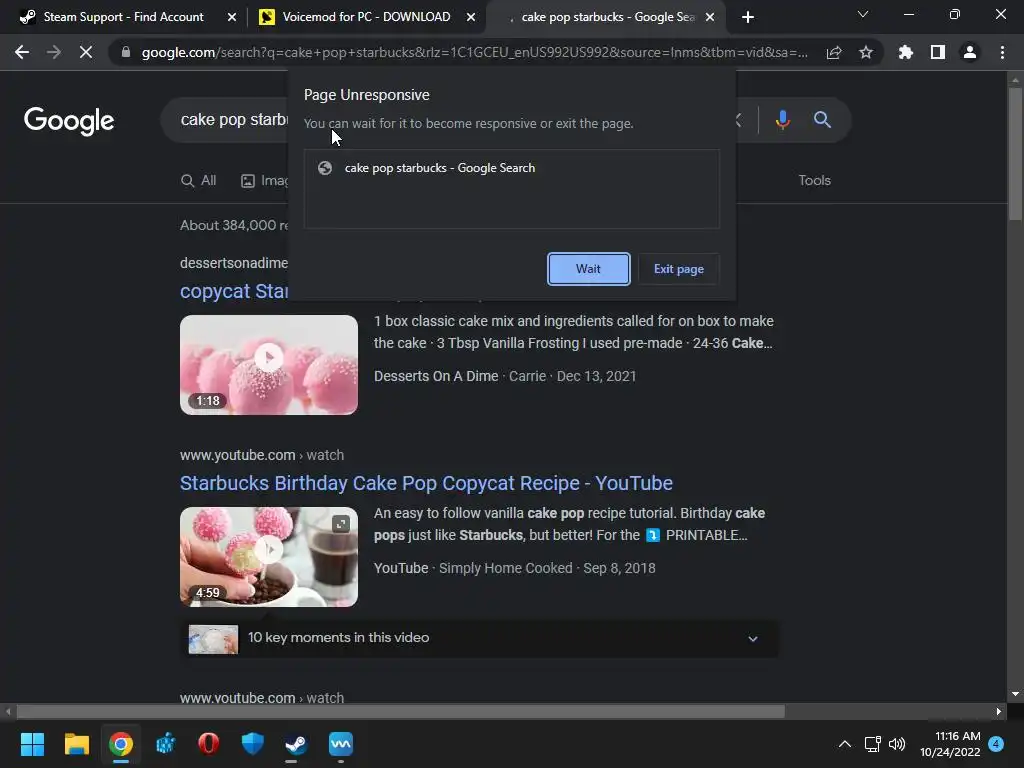This screenshot has height=768, width=1024.
Task: Switch to Steam Support tab
Action: click(123, 17)
